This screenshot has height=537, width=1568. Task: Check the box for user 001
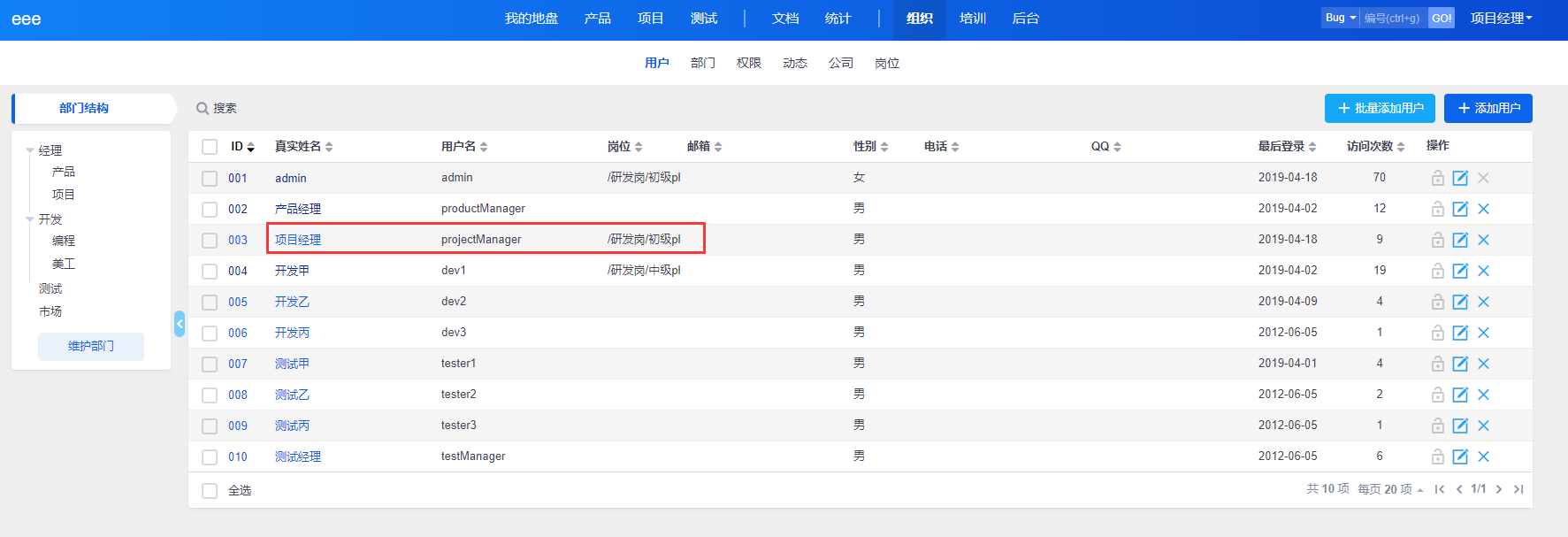click(x=210, y=178)
